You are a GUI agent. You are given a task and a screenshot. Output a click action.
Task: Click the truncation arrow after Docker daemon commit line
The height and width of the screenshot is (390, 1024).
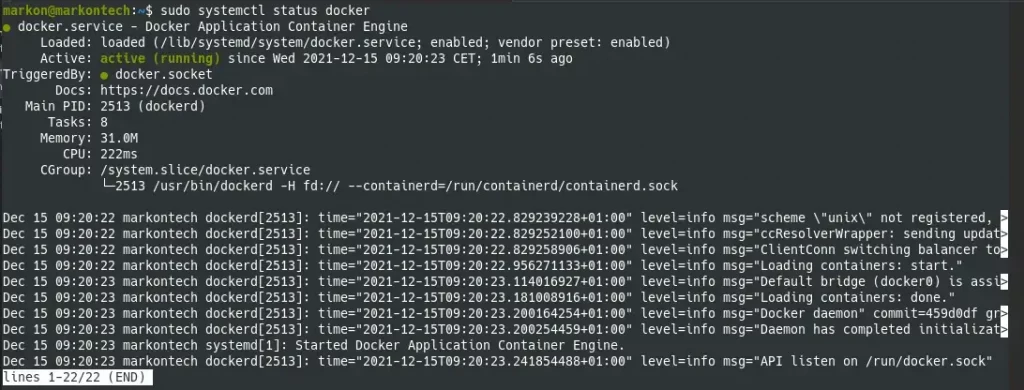click(x=1004, y=314)
